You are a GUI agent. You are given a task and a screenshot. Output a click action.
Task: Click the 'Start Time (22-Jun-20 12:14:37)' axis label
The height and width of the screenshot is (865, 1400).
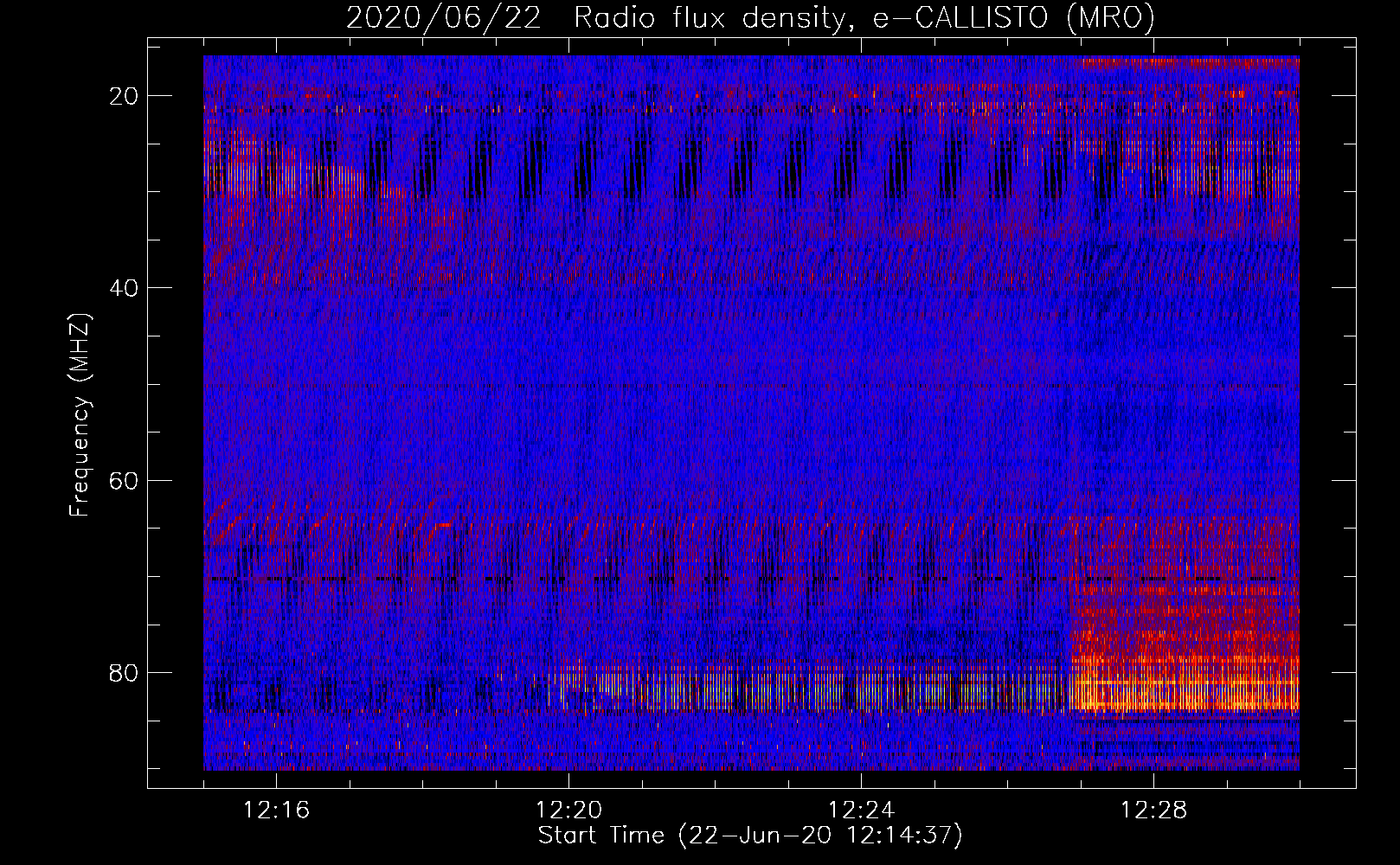(x=750, y=836)
